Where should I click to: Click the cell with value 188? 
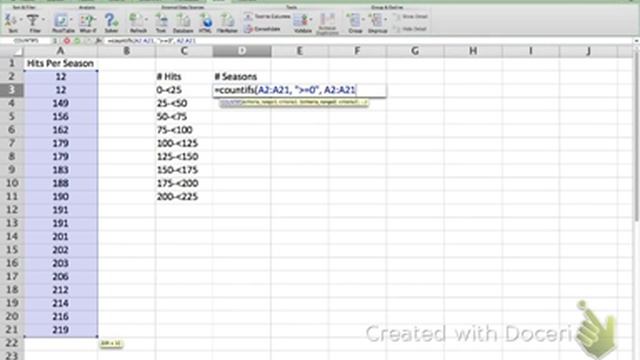61,183
